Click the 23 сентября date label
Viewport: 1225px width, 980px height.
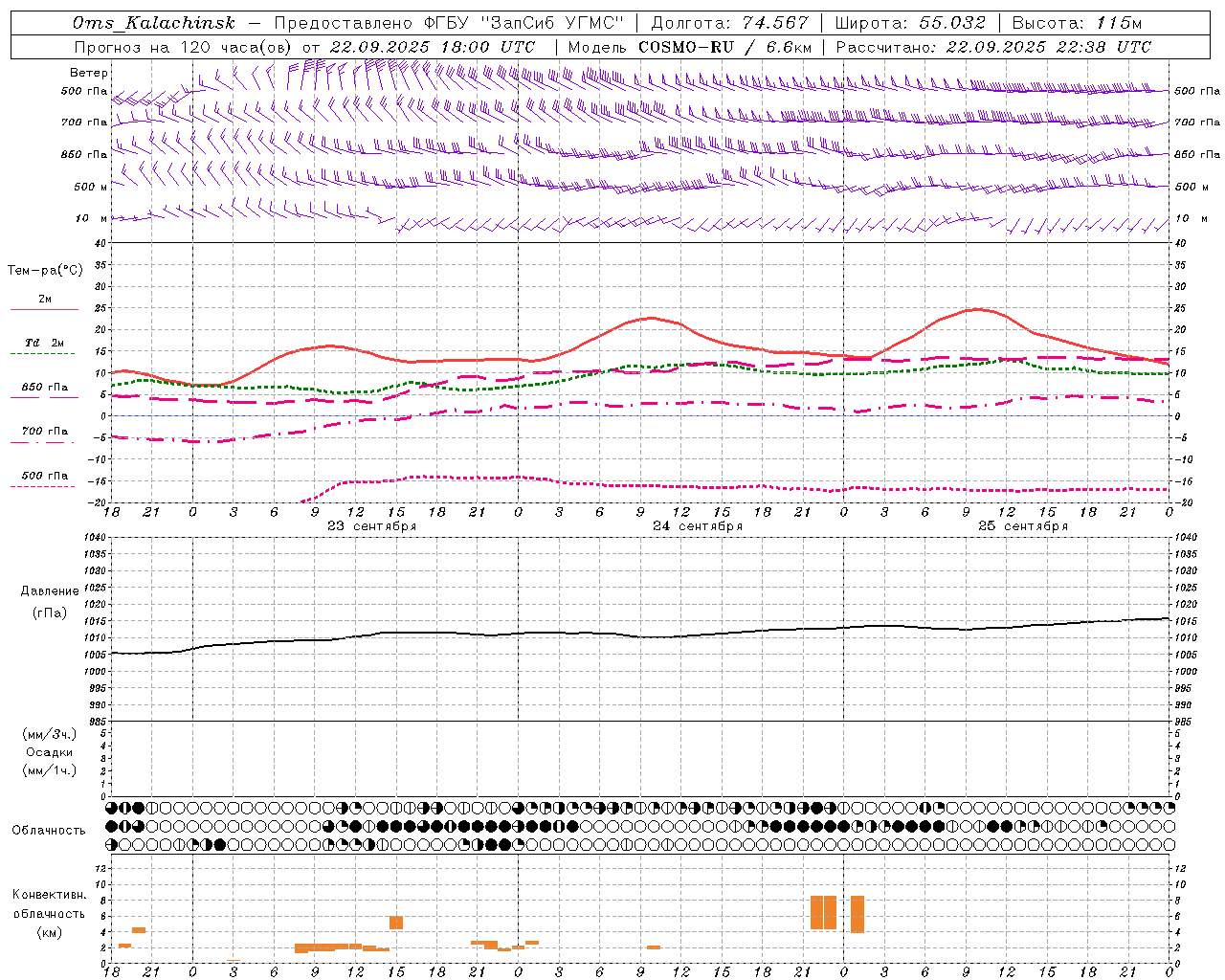pos(372,526)
